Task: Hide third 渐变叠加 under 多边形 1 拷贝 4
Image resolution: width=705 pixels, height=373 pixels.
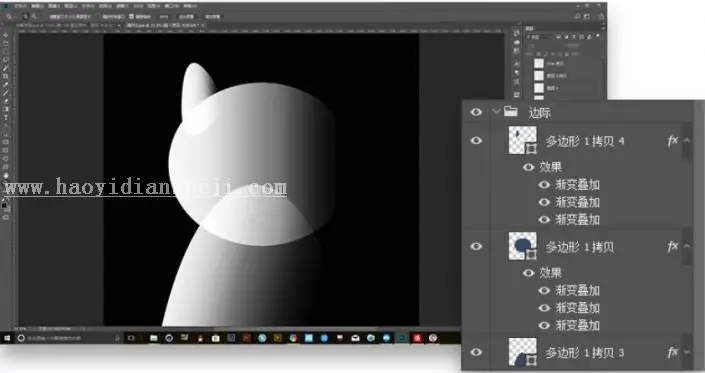Action: [x=544, y=220]
